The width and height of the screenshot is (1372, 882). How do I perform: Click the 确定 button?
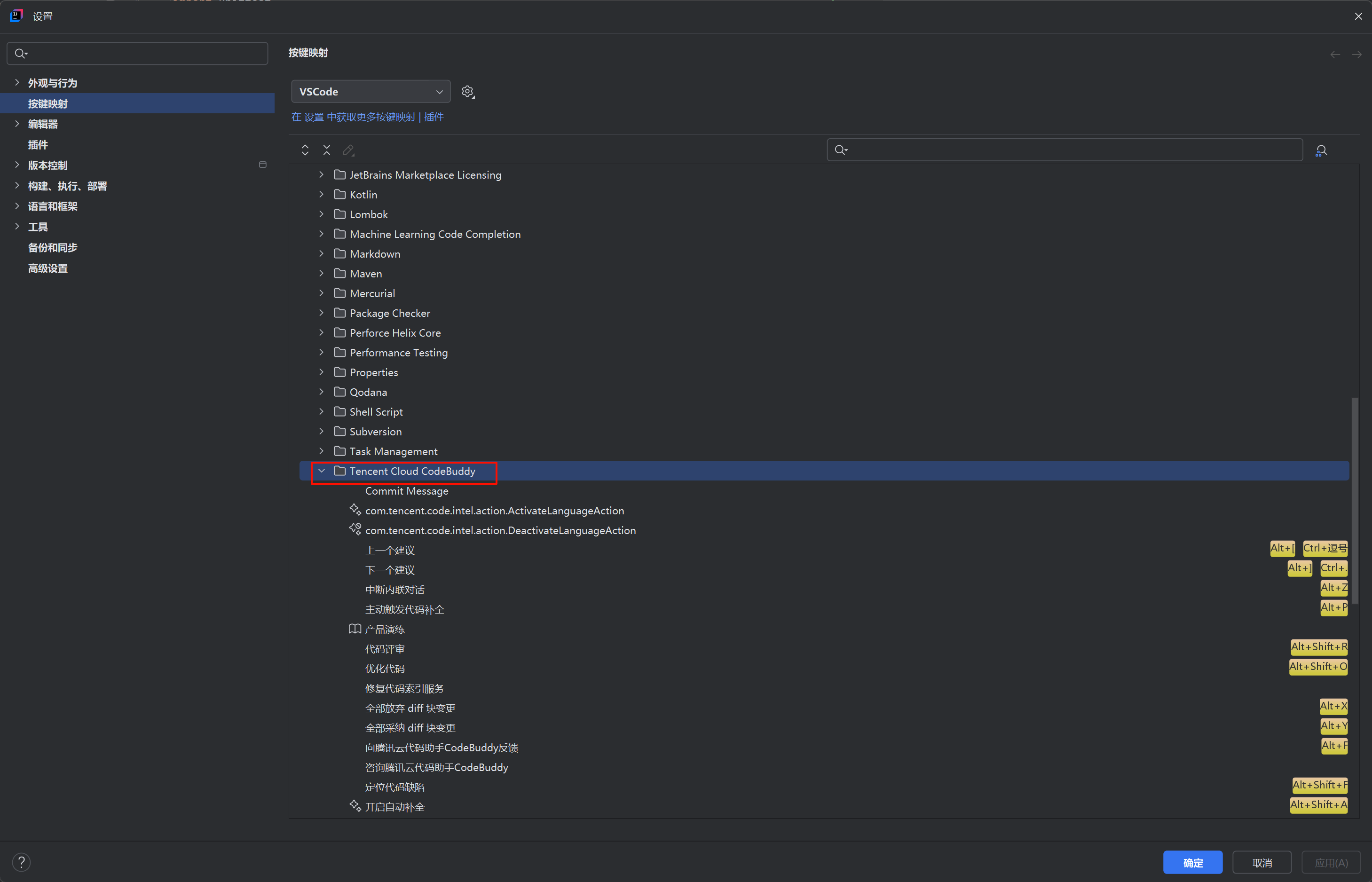(1192, 863)
